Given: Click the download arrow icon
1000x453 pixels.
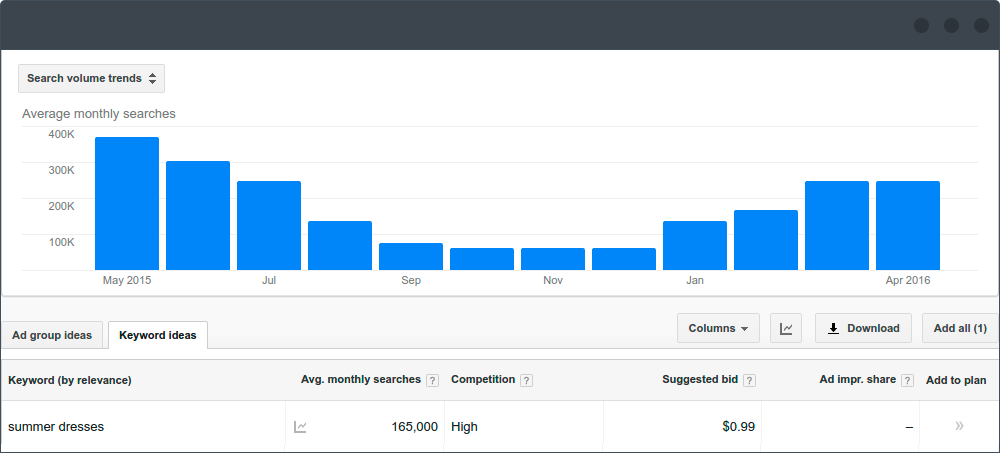Looking at the screenshot, I should pos(833,329).
